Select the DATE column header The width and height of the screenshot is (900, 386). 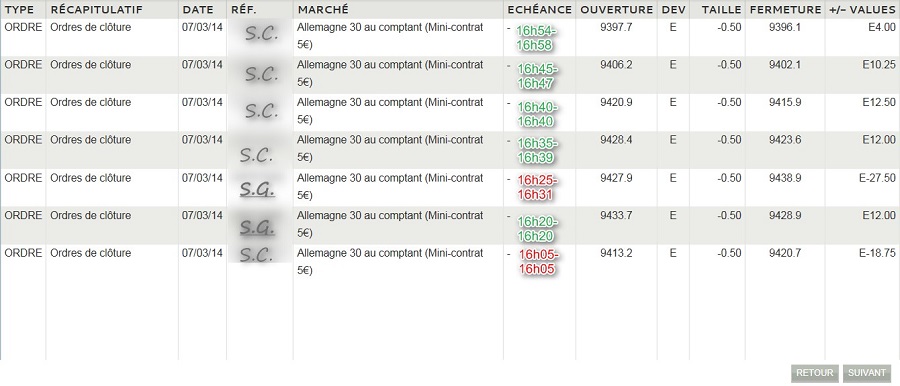(x=198, y=10)
